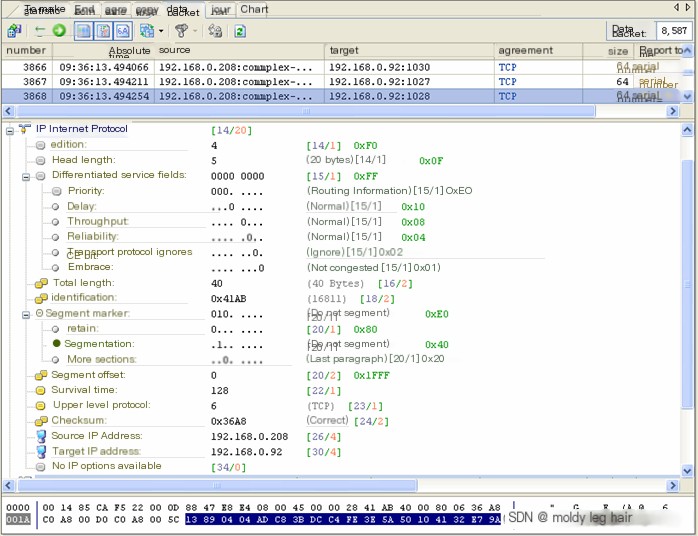The width and height of the screenshot is (698, 536).
Task: Click the data packet count field showing 8,587
Action: click(x=674, y=31)
